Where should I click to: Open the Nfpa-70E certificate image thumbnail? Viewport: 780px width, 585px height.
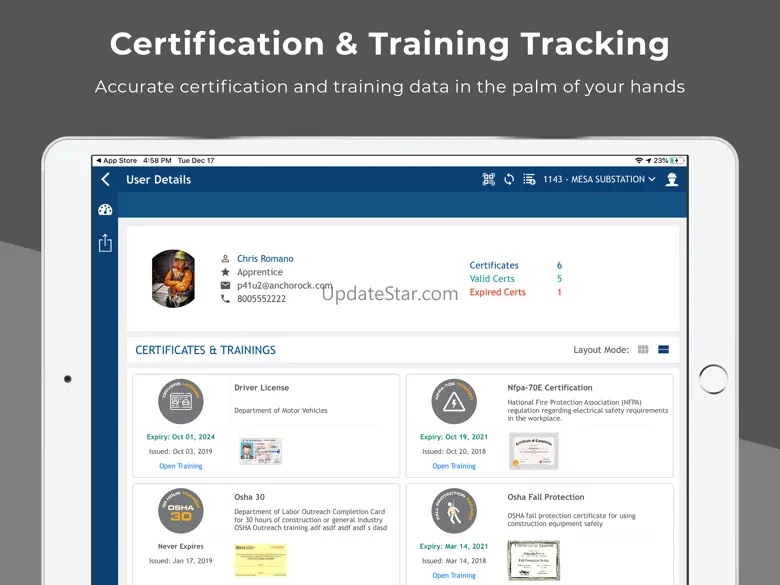coord(533,451)
